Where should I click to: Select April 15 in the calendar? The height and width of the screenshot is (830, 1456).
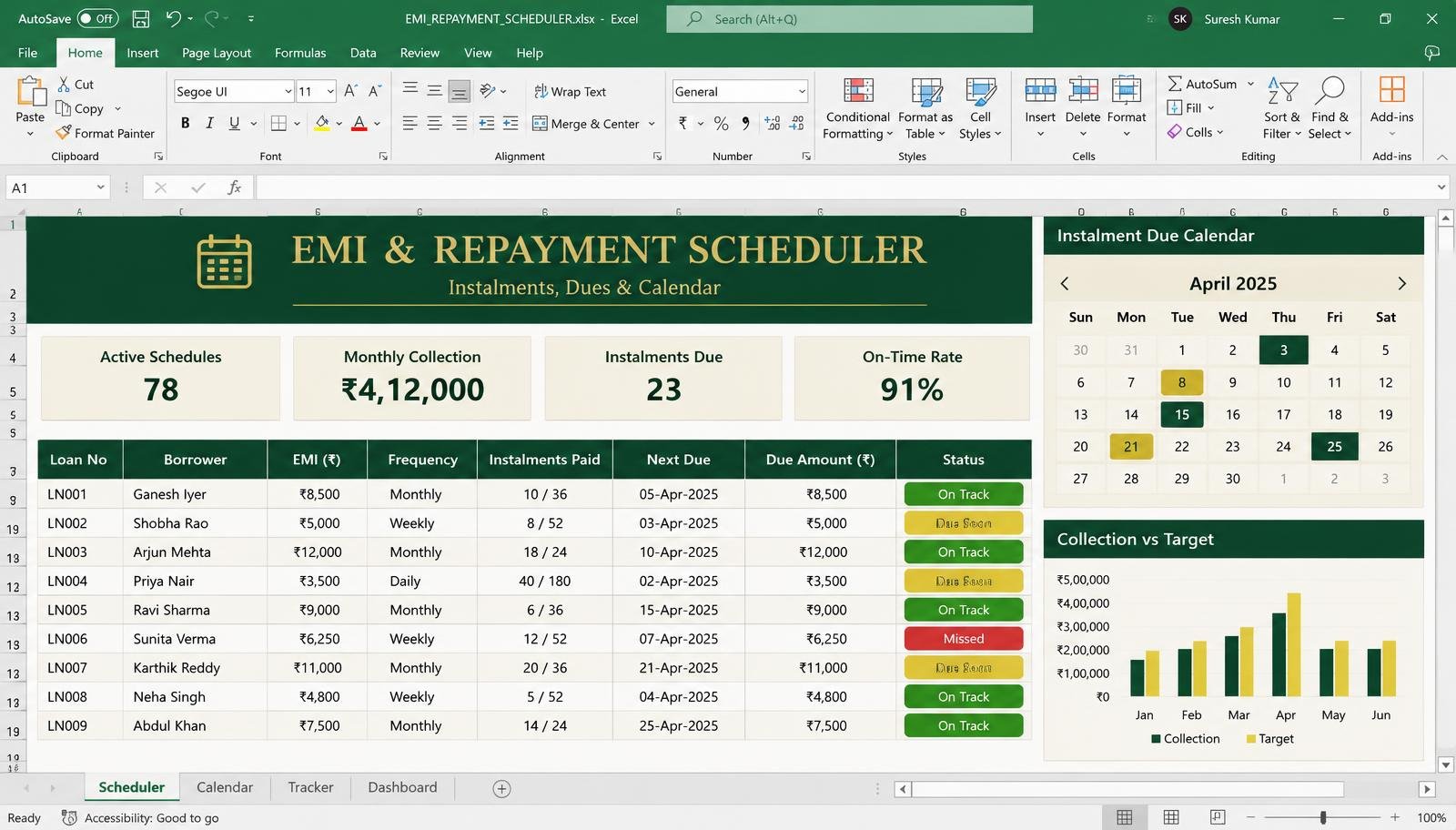pyautogui.click(x=1182, y=414)
